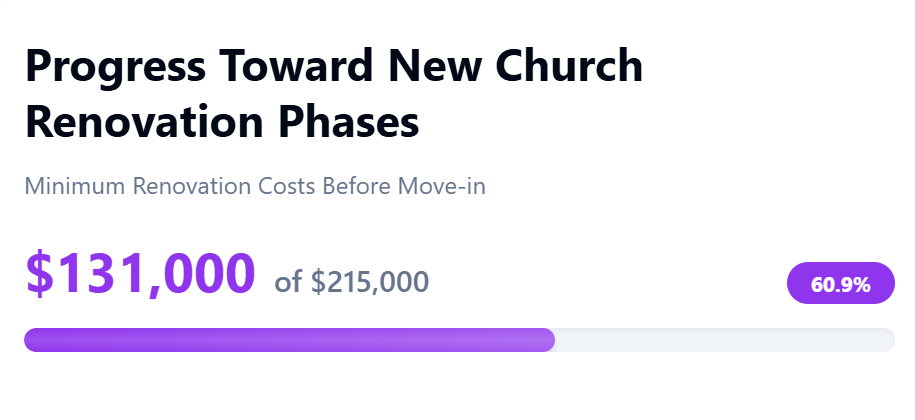
Task: Click the 'of $215,000' goal text
Action: 352,282
